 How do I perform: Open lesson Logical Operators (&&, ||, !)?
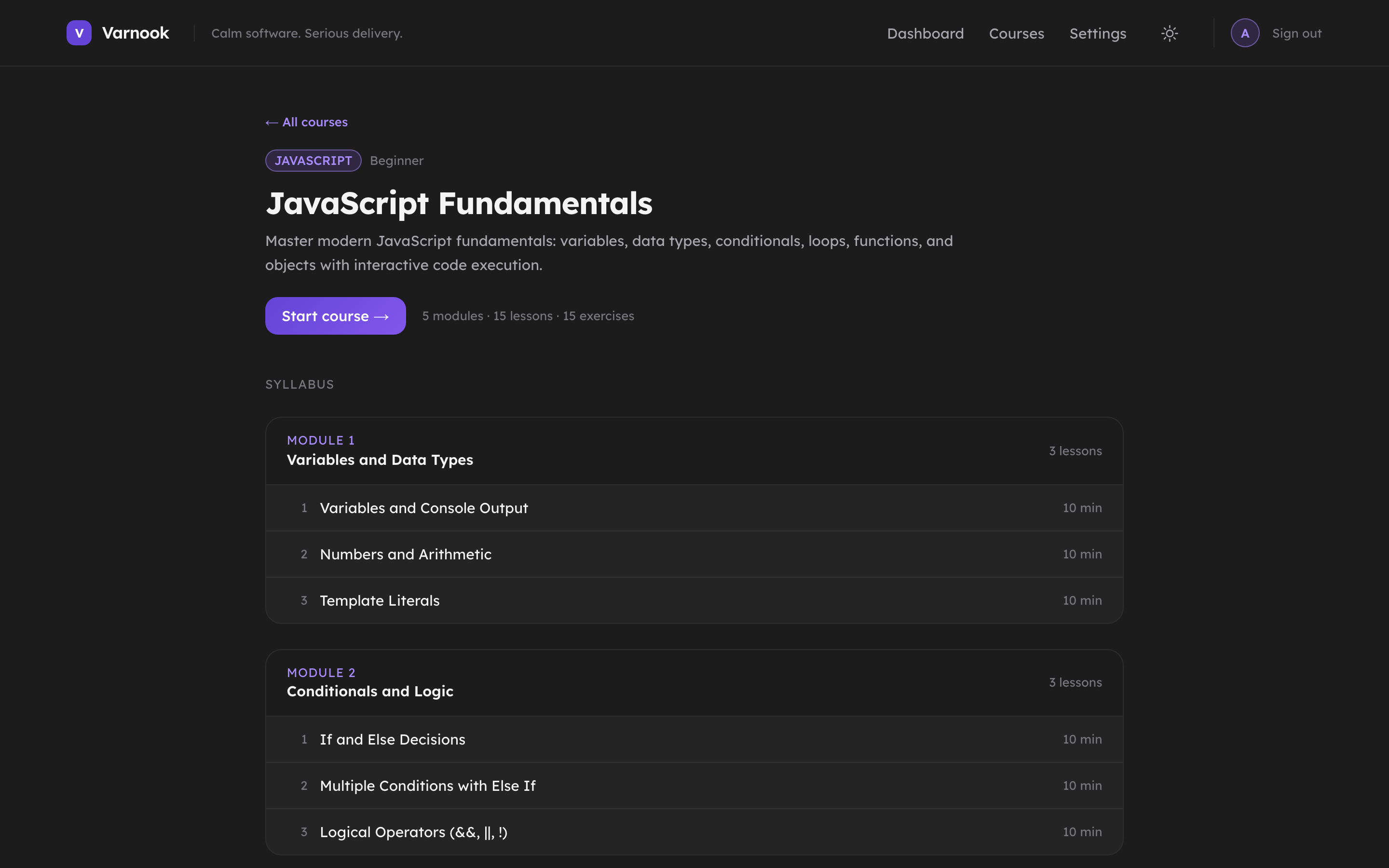click(x=694, y=832)
